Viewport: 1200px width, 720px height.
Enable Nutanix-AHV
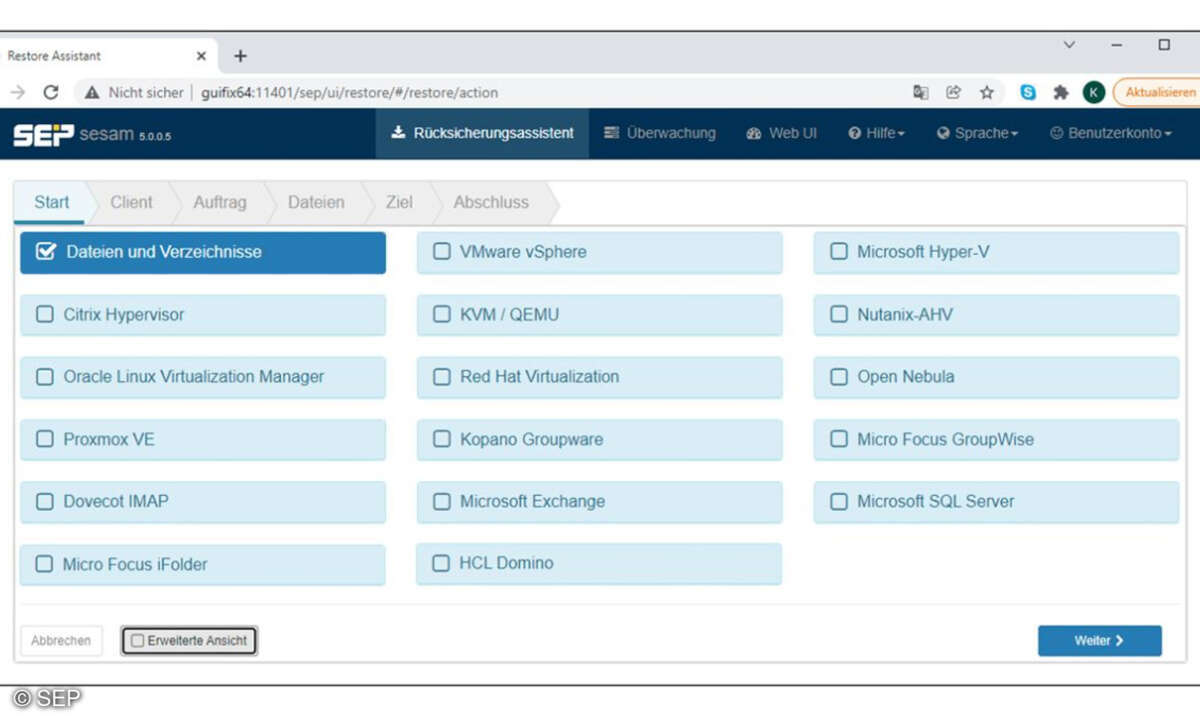click(x=996, y=315)
